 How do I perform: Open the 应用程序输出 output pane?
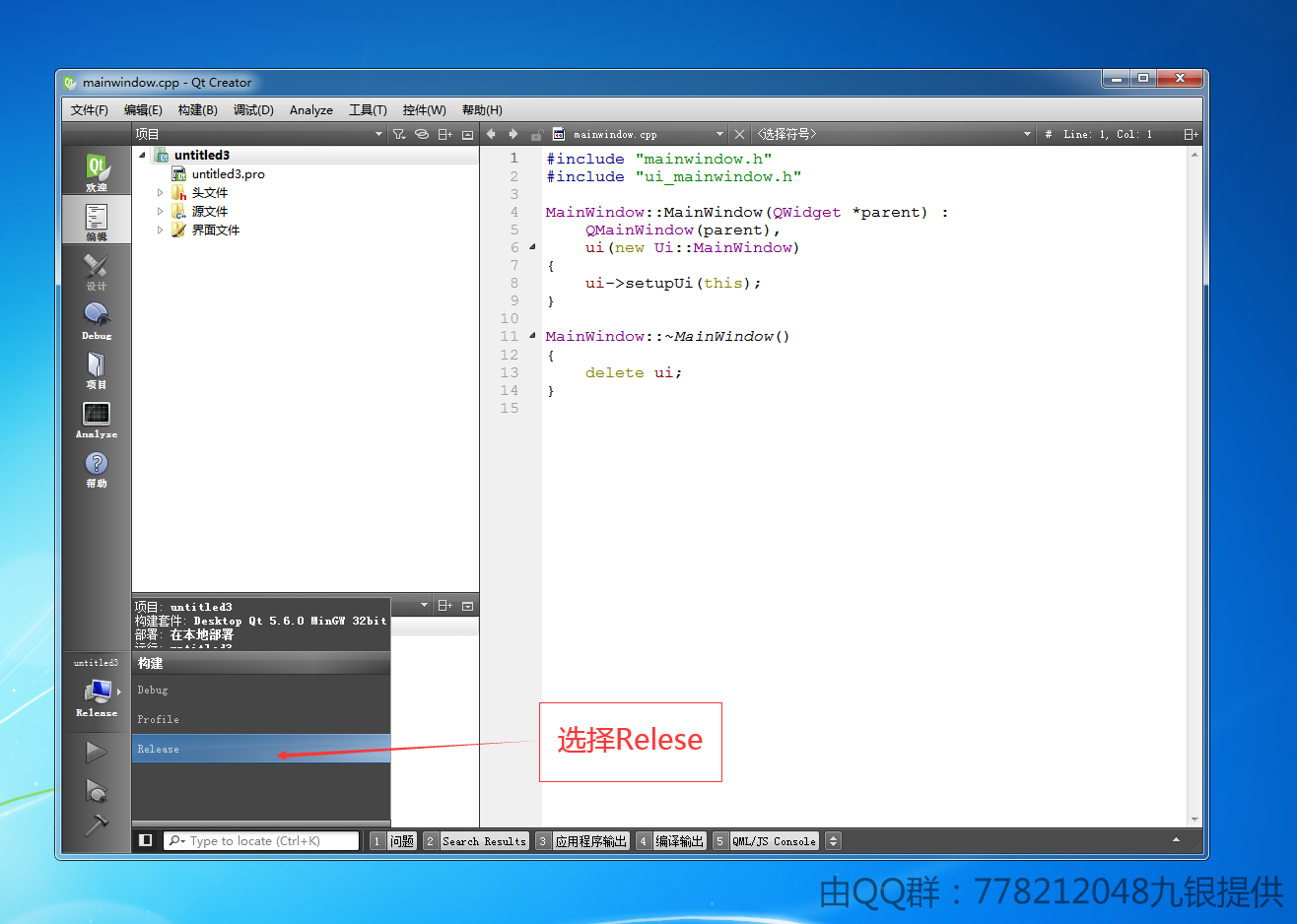click(582, 840)
